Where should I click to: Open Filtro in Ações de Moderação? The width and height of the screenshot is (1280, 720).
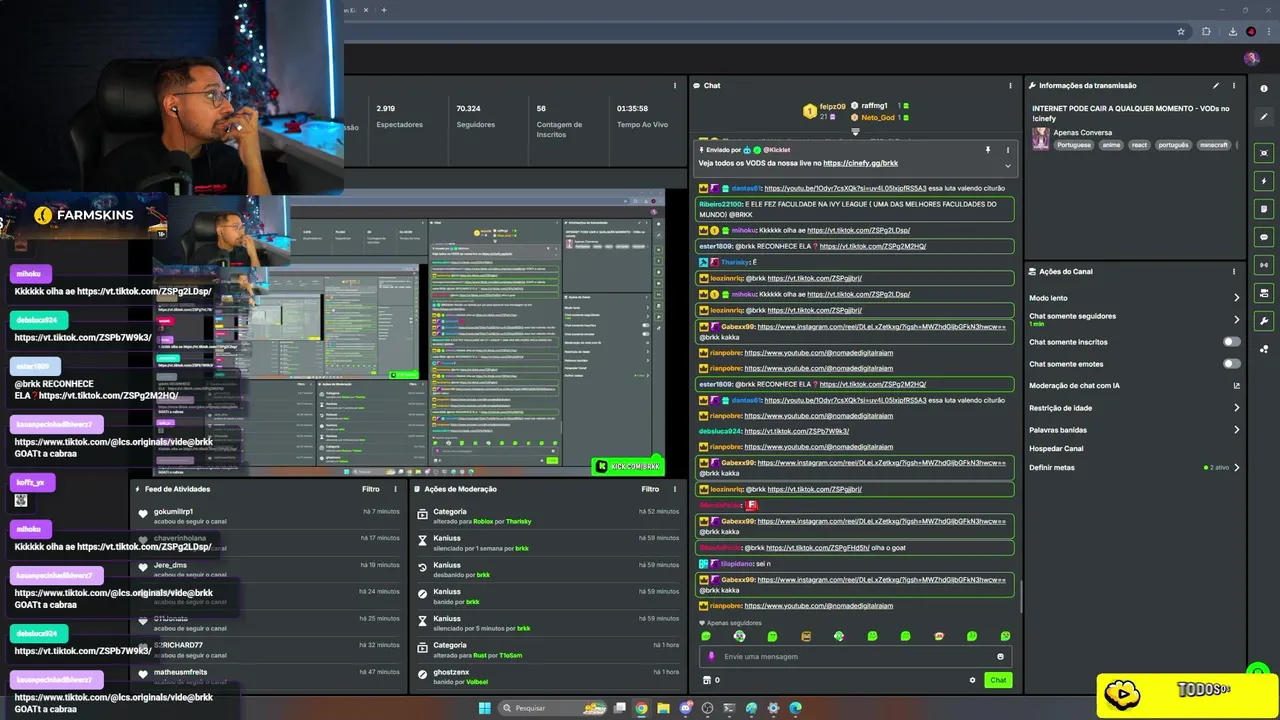[x=650, y=489]
